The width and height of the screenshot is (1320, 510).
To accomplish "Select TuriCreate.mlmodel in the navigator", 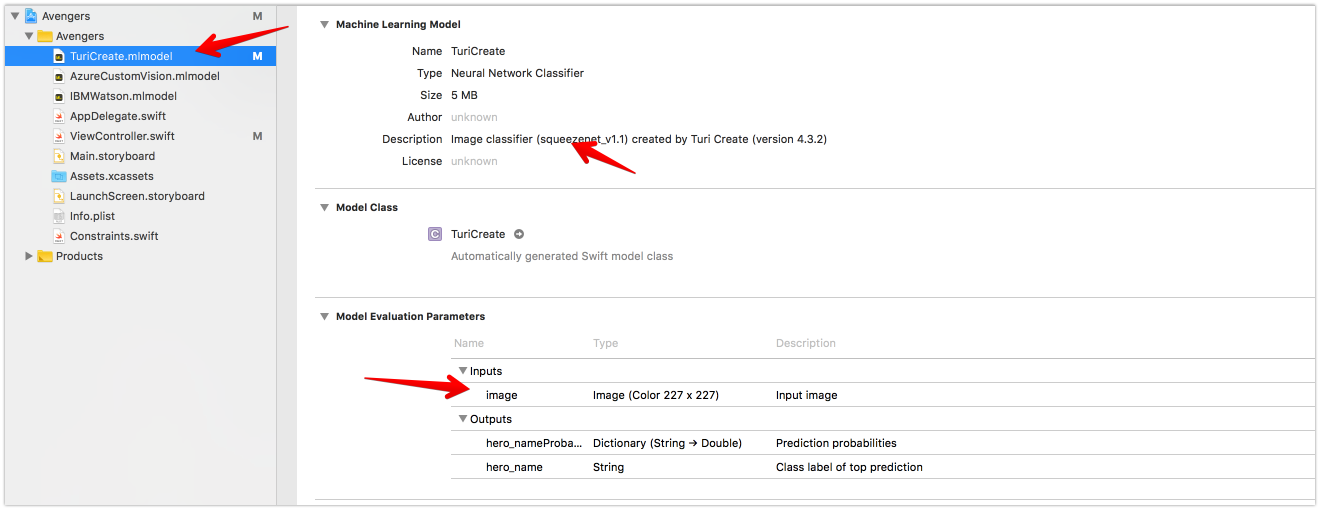I will (121, 56).
